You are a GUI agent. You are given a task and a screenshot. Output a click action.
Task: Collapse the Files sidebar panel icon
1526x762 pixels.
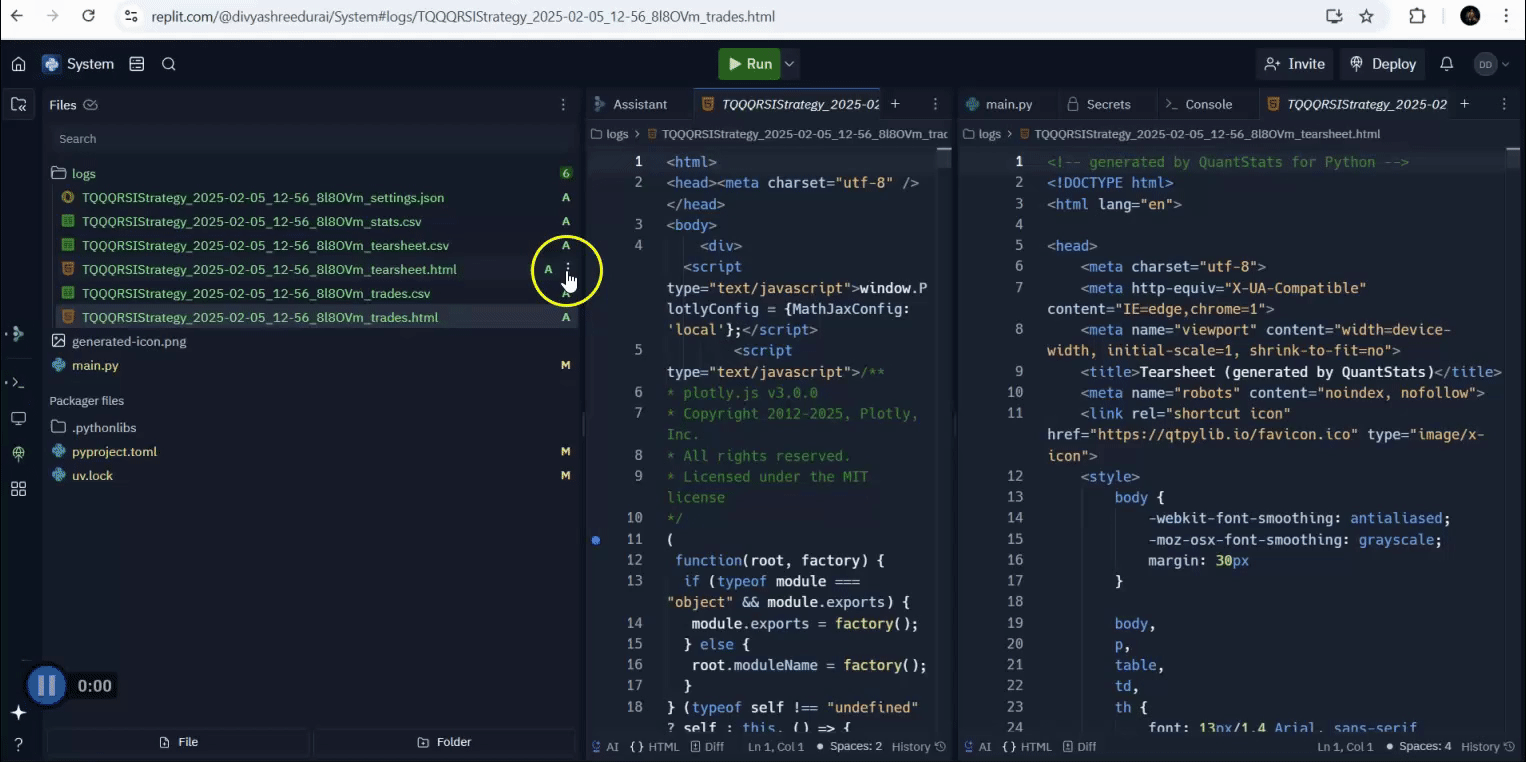(x=18, y=104)
